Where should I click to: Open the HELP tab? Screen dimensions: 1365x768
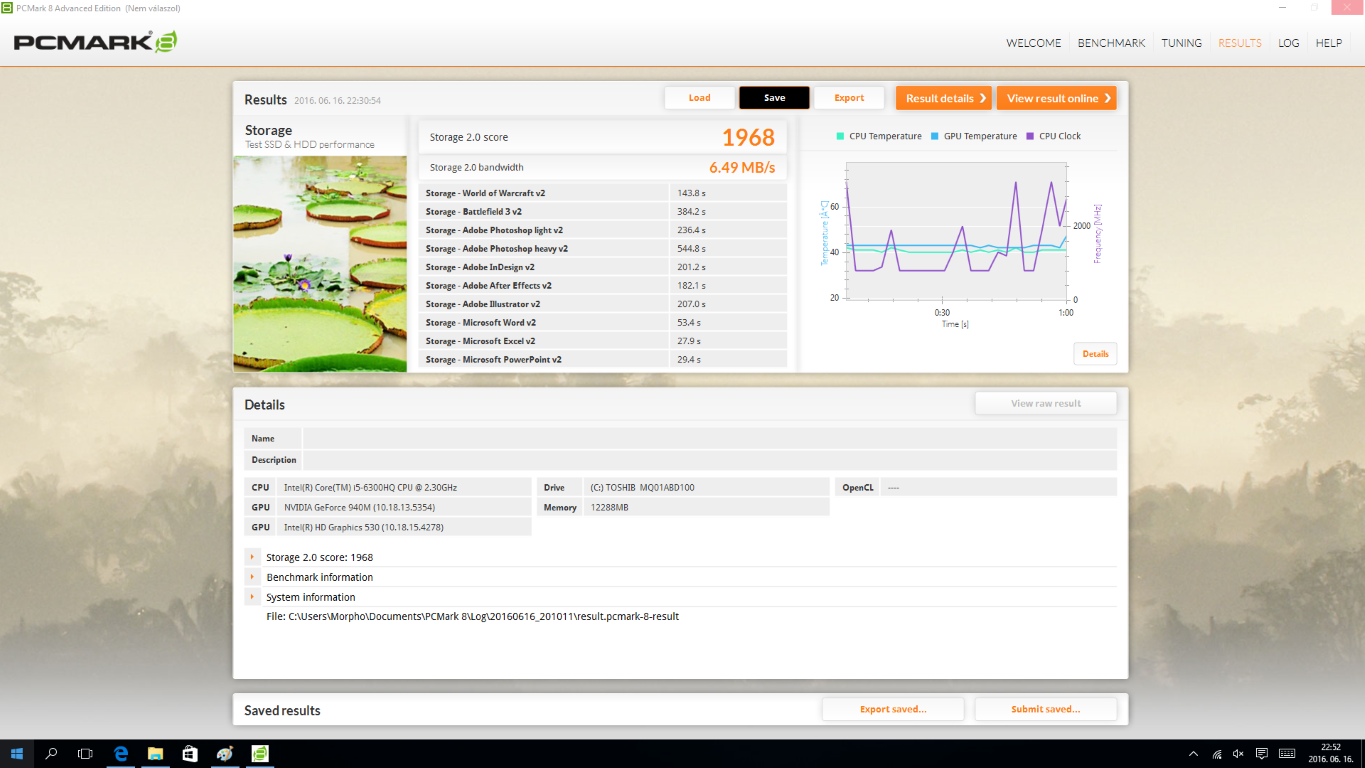[1329, 43]
